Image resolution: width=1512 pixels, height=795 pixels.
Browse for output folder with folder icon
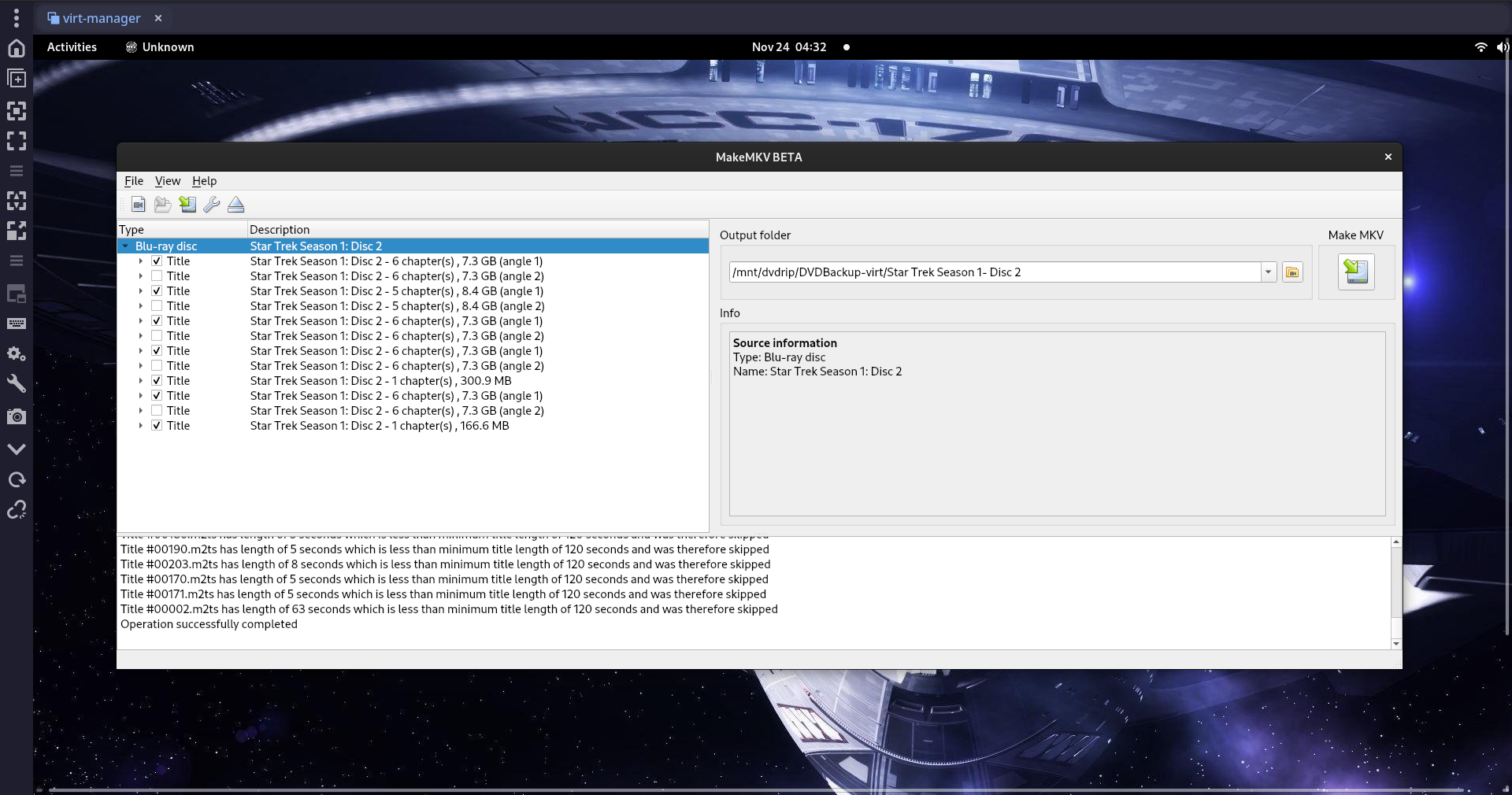coord(1292,272)
